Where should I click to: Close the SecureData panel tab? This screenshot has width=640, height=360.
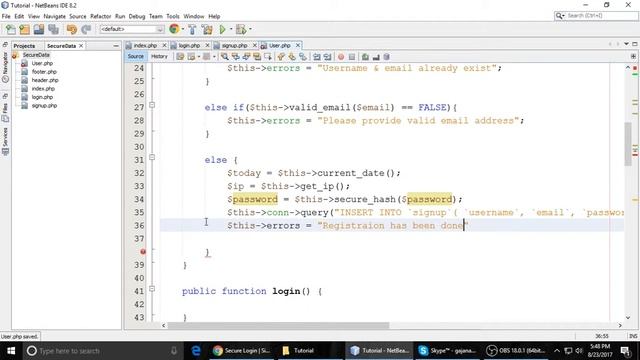81,46
